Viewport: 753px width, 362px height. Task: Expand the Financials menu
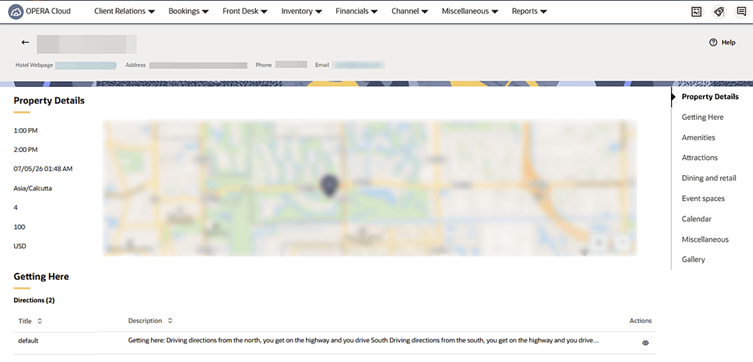[x=356, y=11]
